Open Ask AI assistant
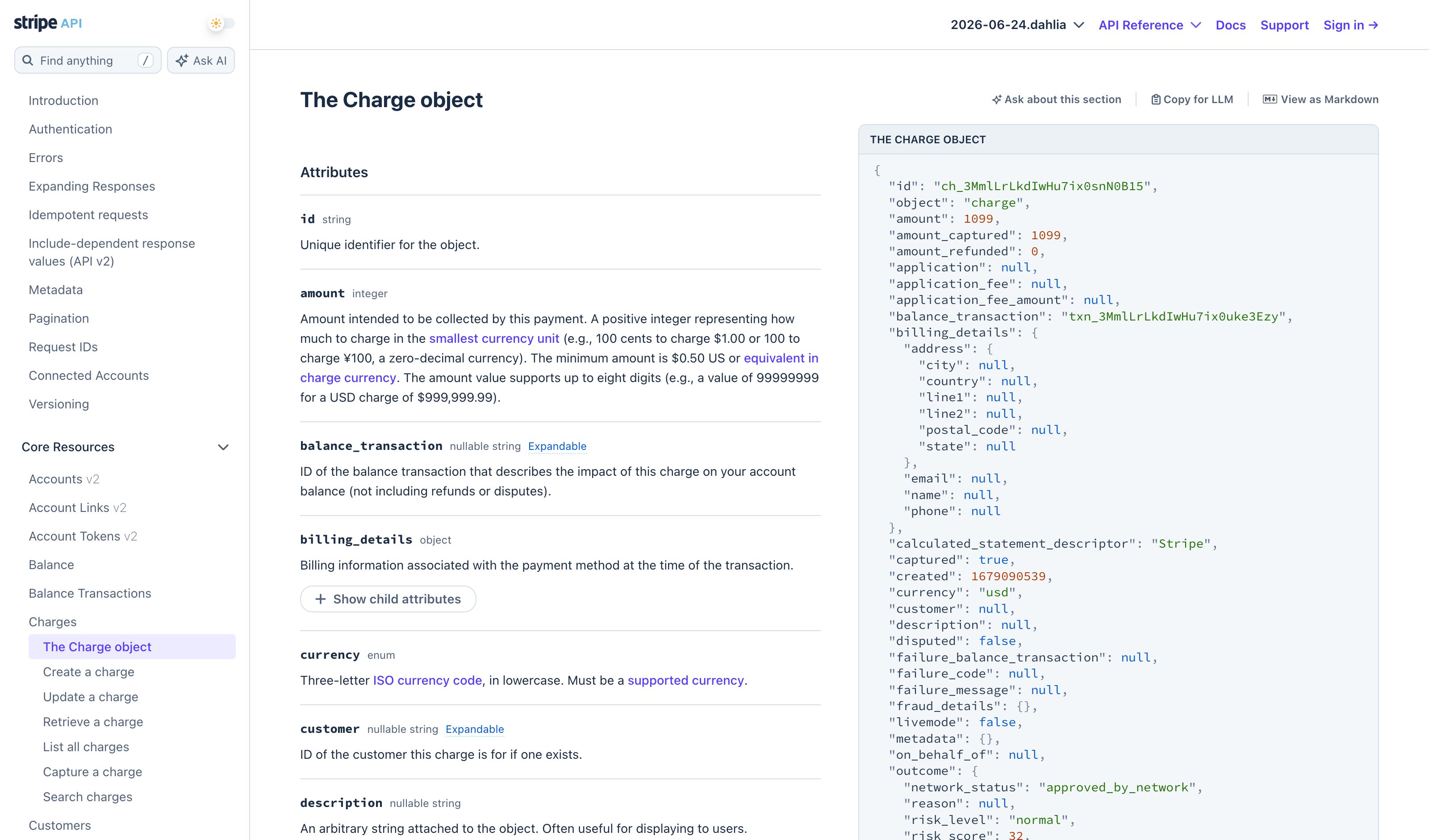The width and height of the screenshot is (1429, 840). tap(201, 60)
